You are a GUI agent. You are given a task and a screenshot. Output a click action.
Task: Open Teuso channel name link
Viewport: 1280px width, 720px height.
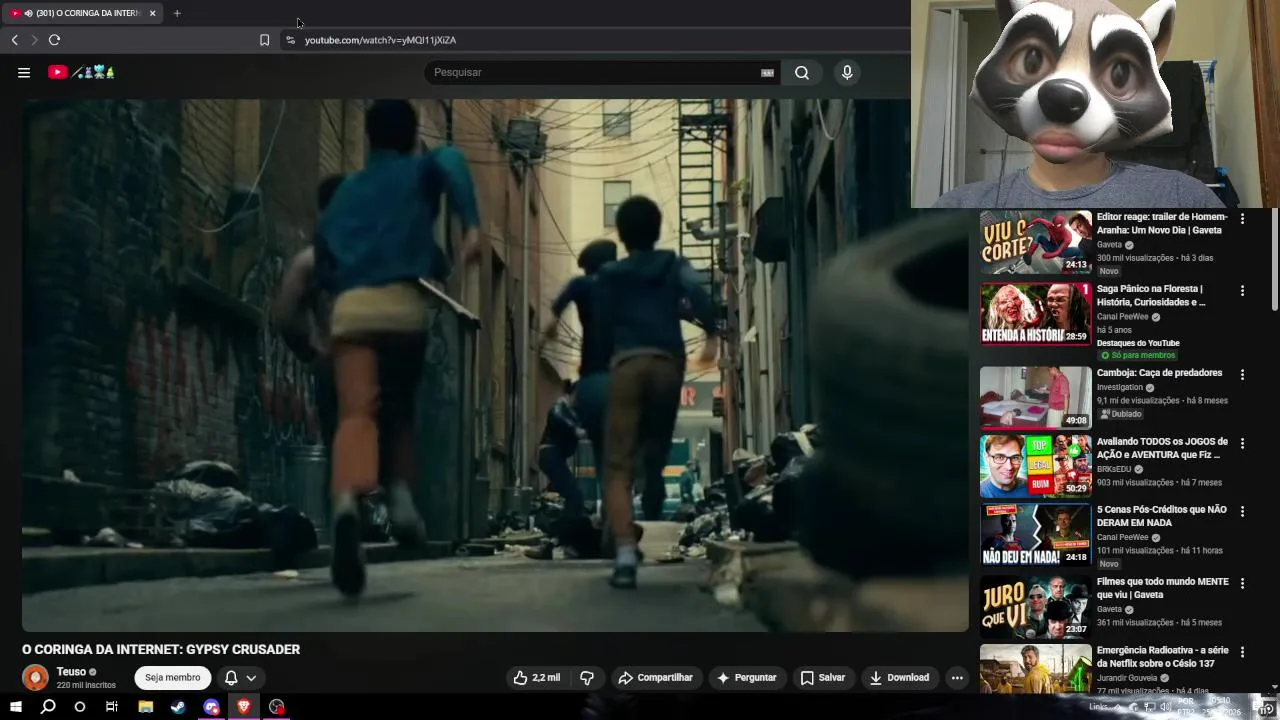coord(71,672)
